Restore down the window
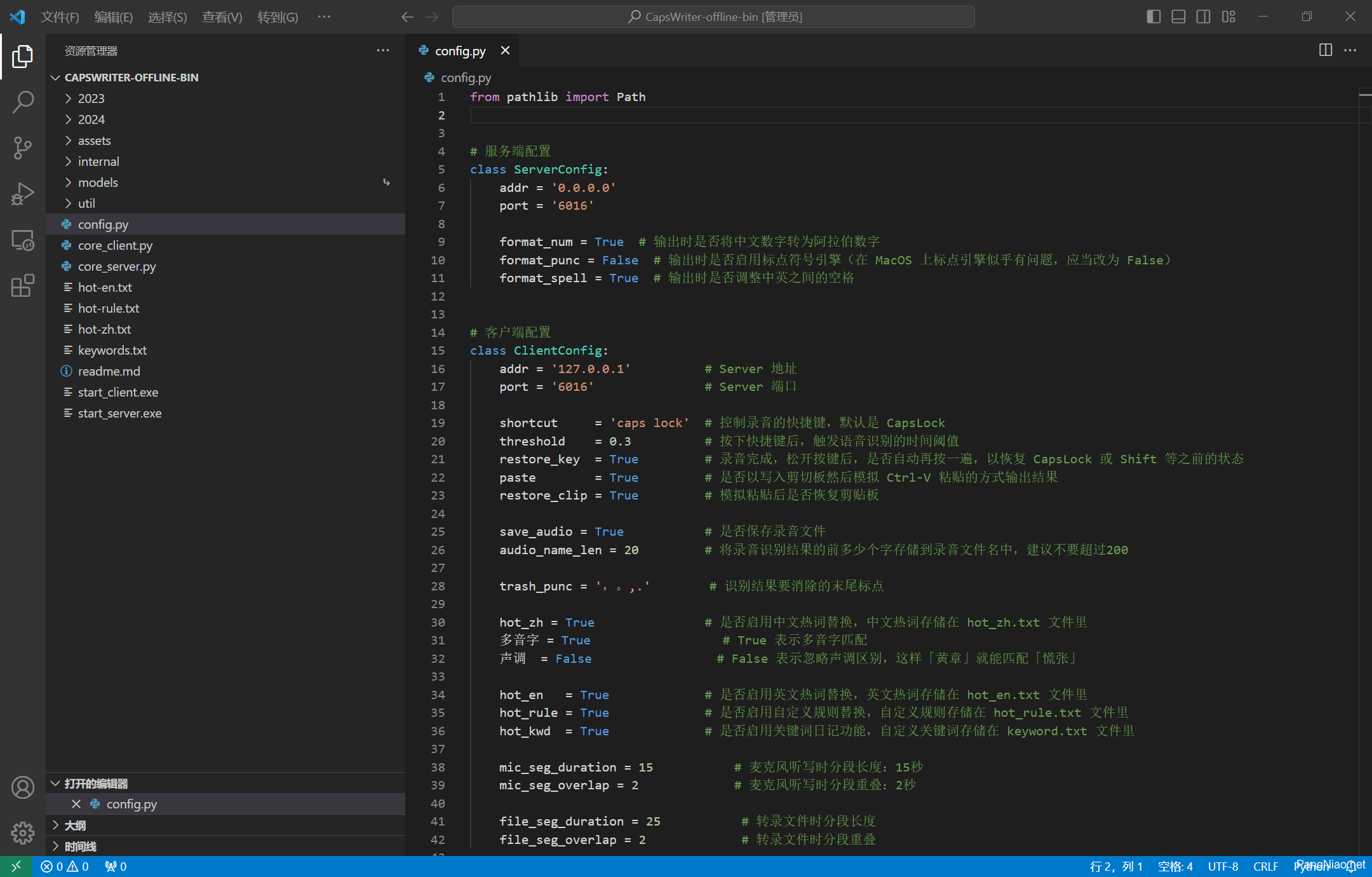1372x877 pixels. 1307,17
